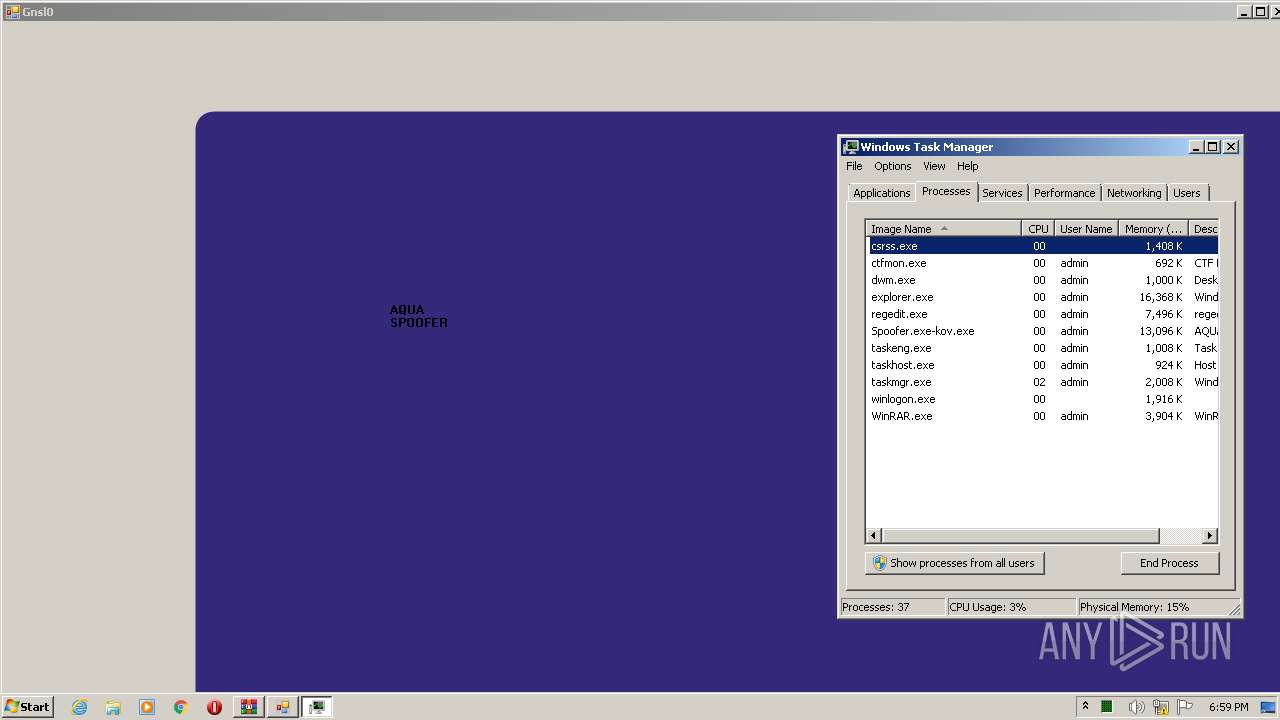Maximize the Windows Task Manager window
The width and height of the screenshot is (1280, 720).
click(1213, 147)
